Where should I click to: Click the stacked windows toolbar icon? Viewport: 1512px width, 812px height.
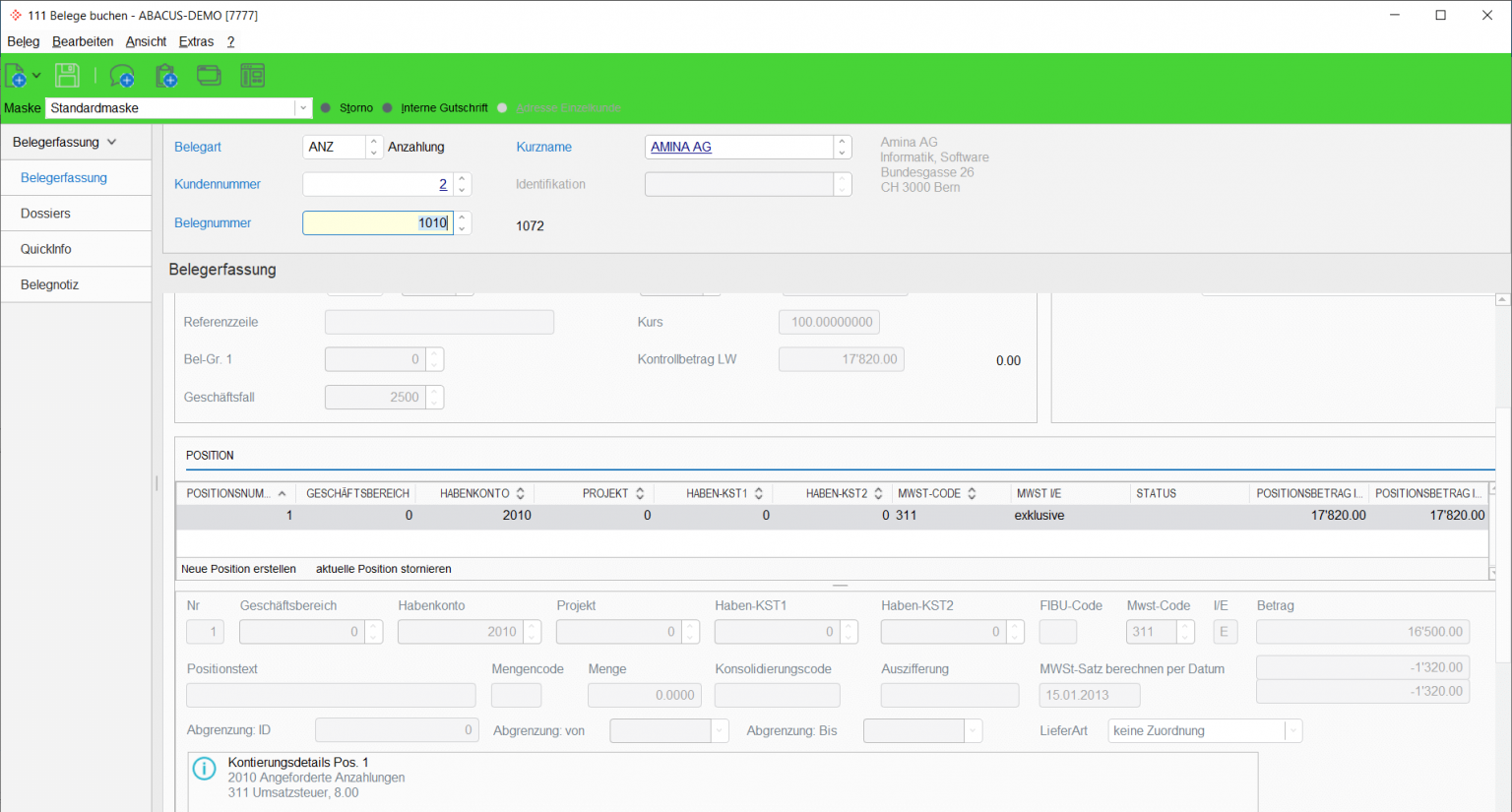click(x=209, y=76)
